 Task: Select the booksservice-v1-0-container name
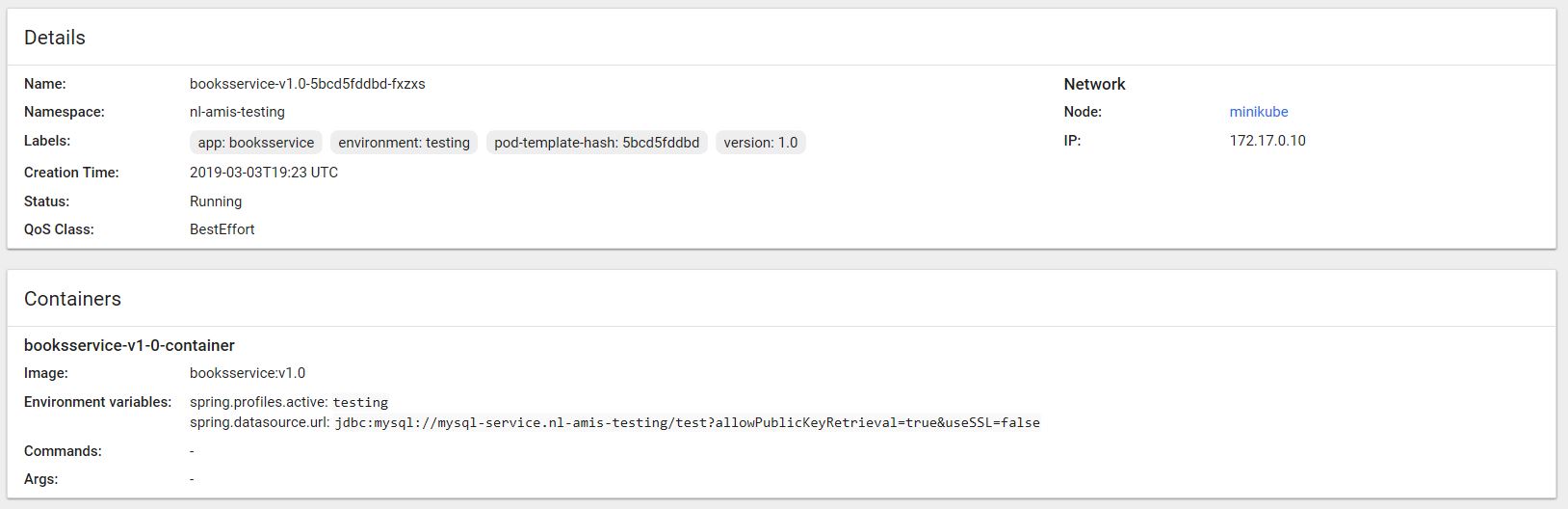[x=129, y=345]
